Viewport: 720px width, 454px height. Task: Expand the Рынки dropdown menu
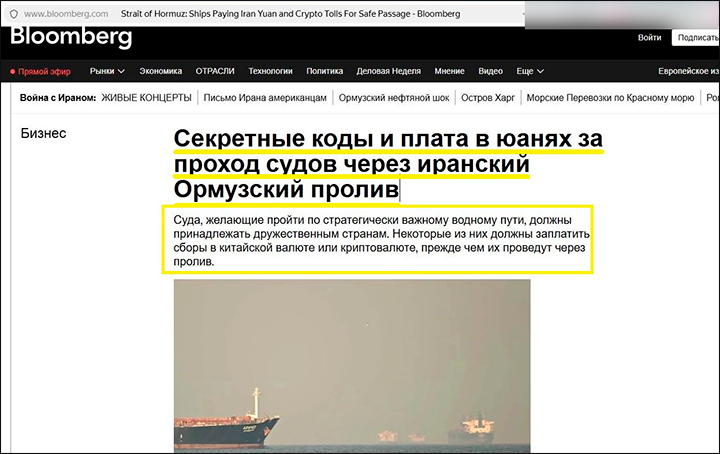tap(107, 72)
